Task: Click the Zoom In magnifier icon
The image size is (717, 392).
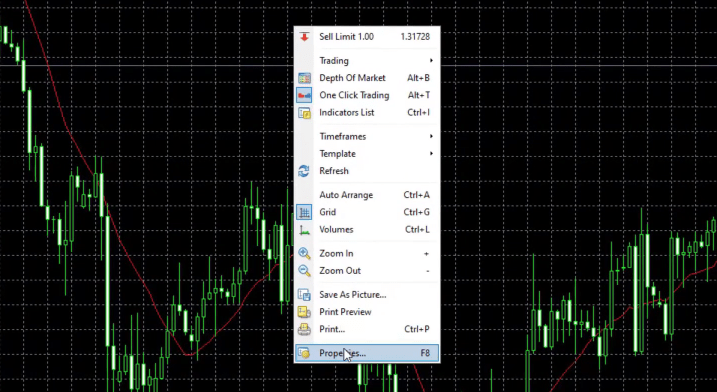Action: pos(304,253)
